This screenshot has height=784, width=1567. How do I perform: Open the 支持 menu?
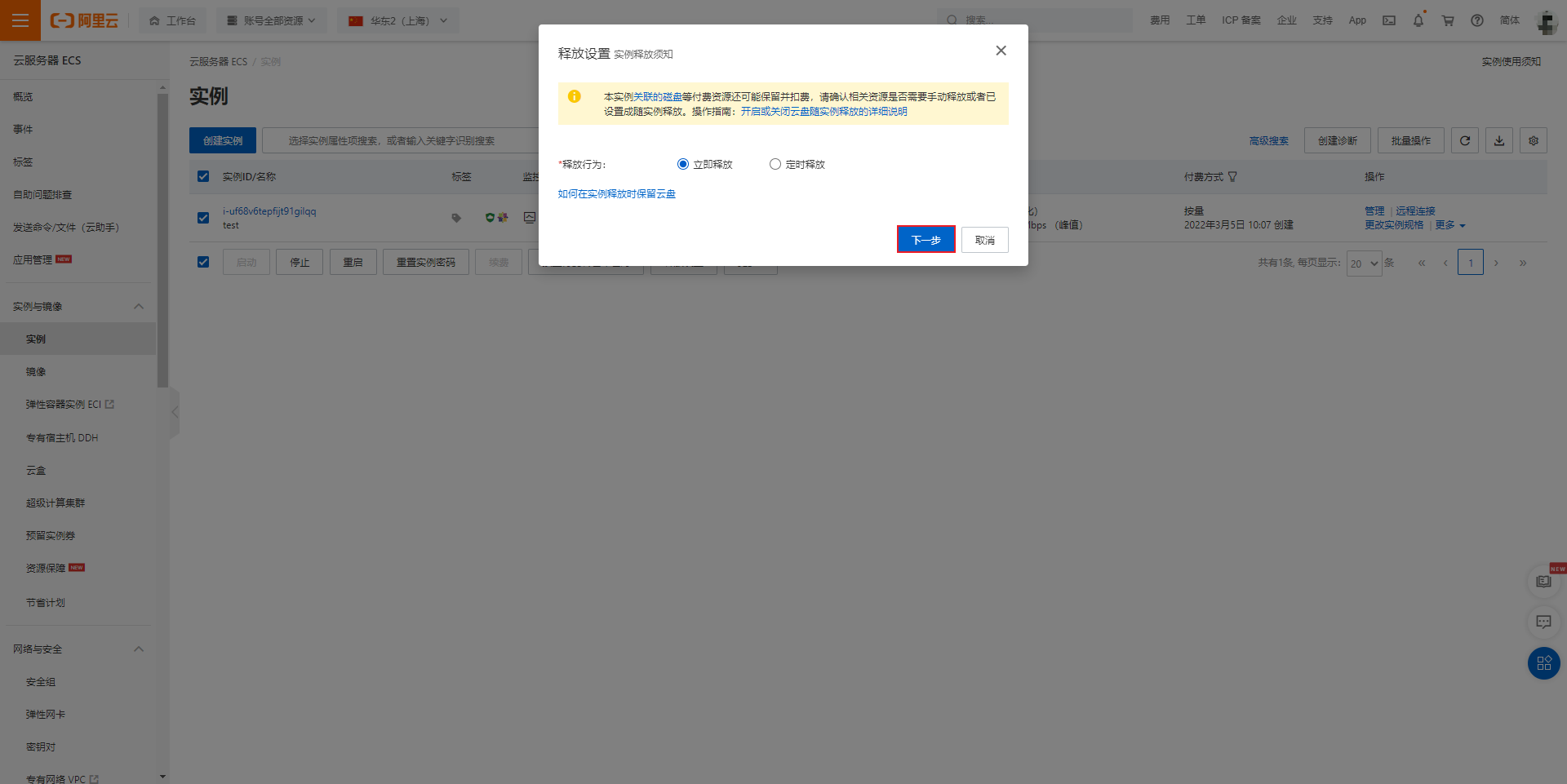click(1323, 20)
